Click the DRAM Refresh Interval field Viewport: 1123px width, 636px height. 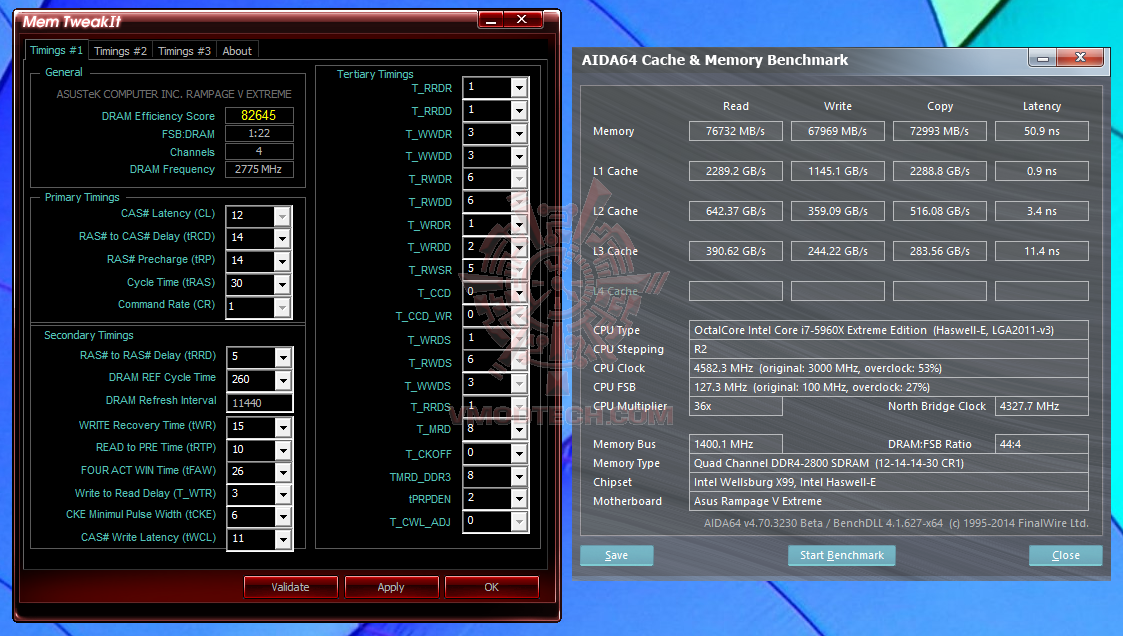pyautogui.click(x=259, y=403)
